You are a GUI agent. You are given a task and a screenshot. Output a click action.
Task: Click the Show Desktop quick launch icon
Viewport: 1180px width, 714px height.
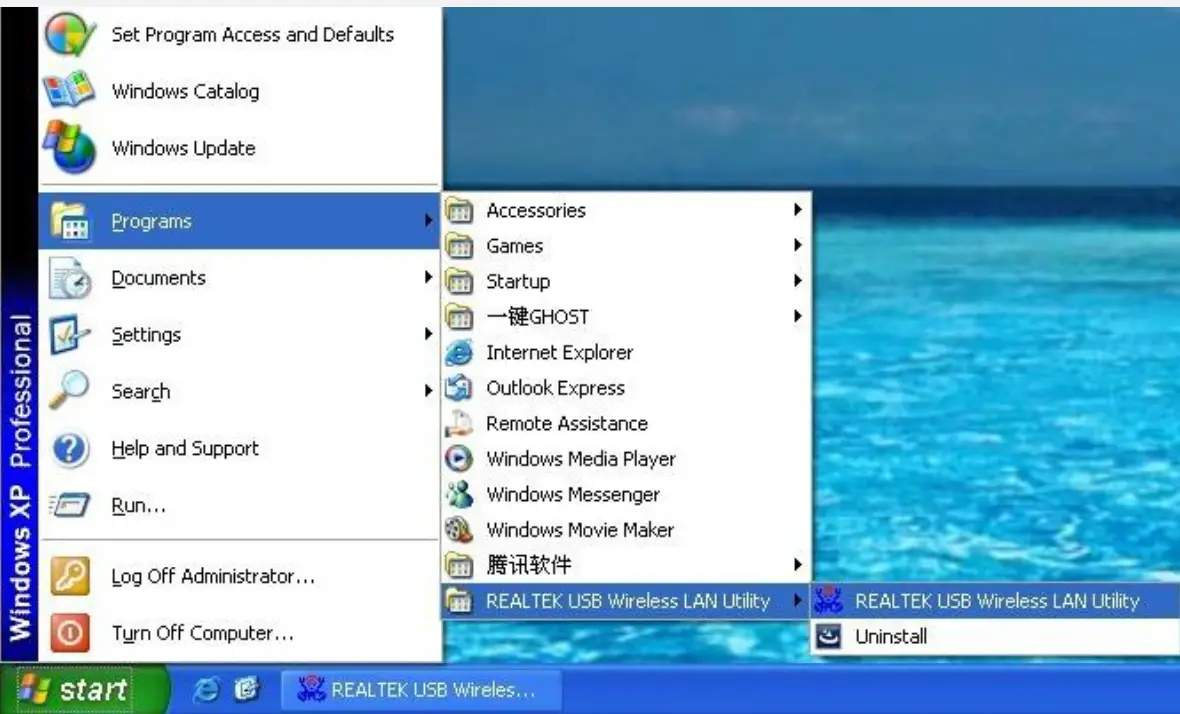[247, 689]
